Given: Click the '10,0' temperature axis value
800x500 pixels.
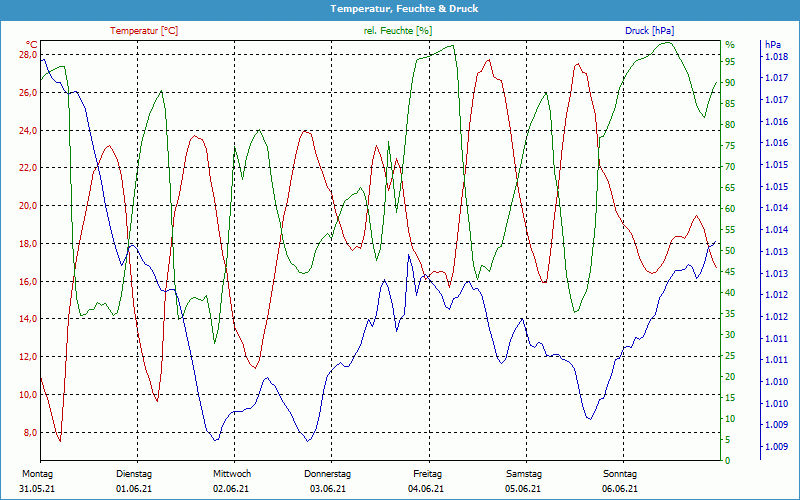Looking at the screenshot, I should 28,394.
